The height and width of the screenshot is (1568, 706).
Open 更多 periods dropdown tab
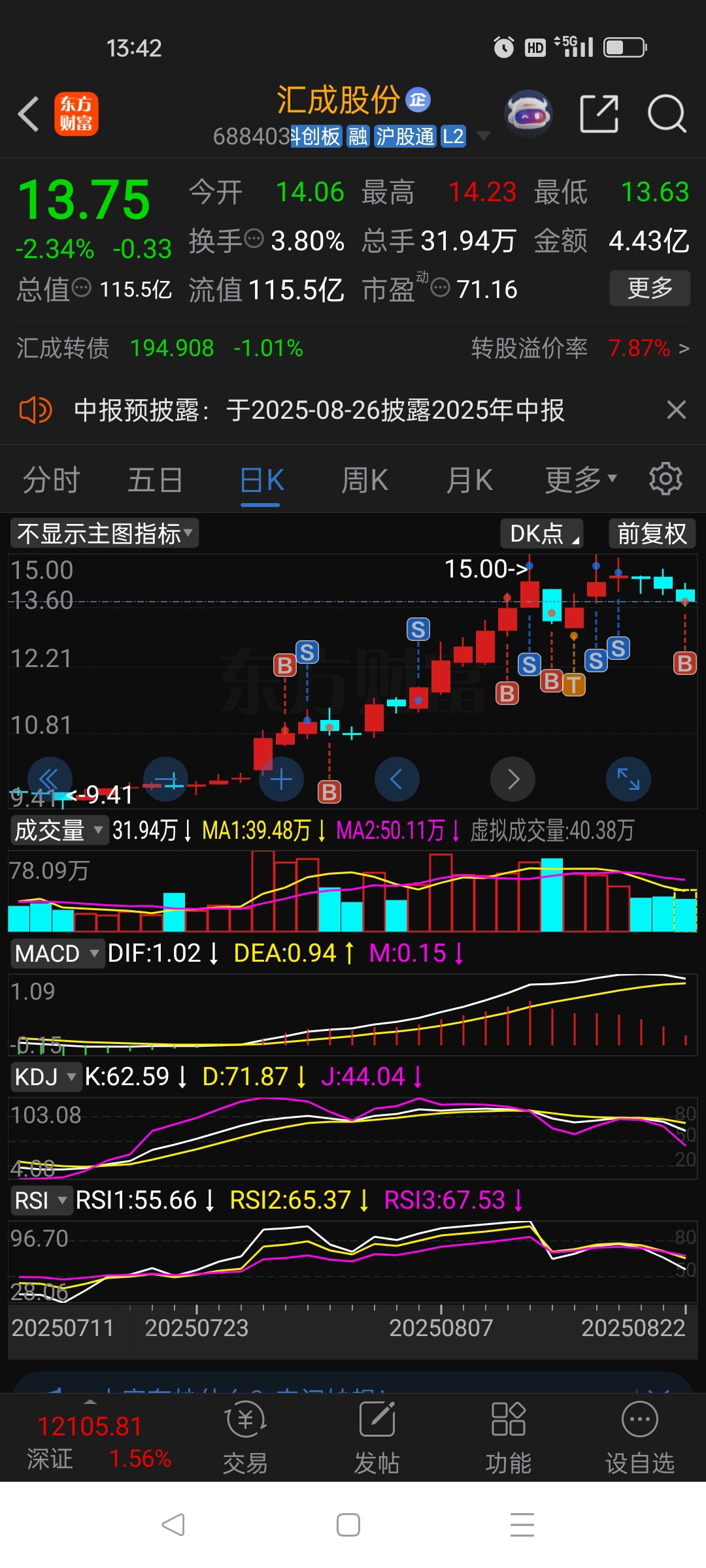point(581,480)
